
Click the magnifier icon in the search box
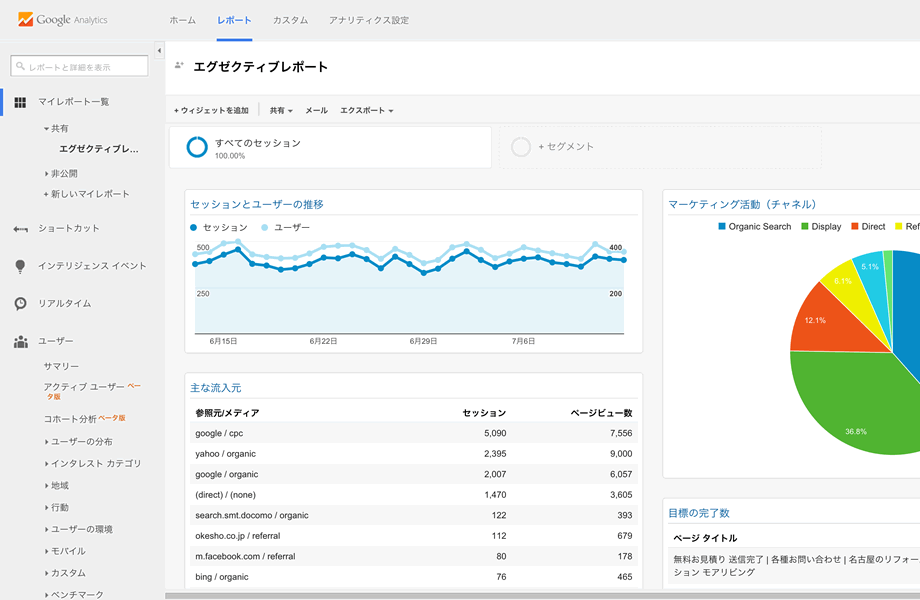[x=22, y=66]
